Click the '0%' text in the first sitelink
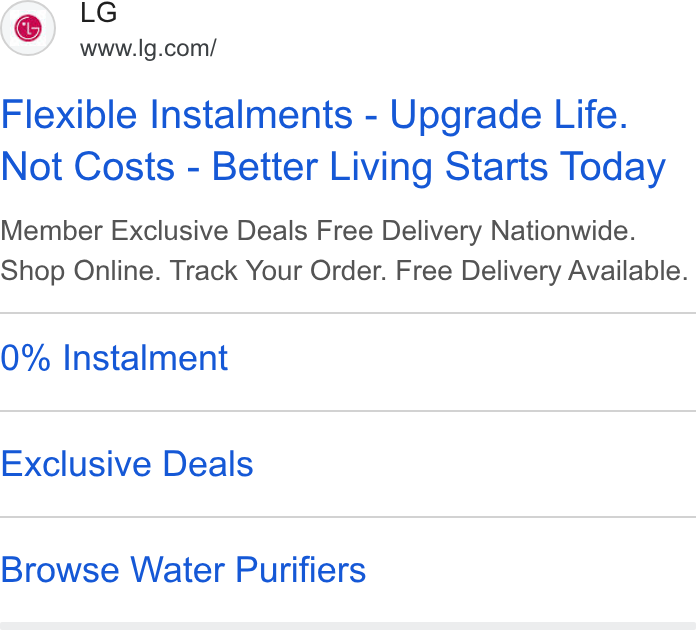Screen dimensions: 696x630 click(x=25, y=357)
